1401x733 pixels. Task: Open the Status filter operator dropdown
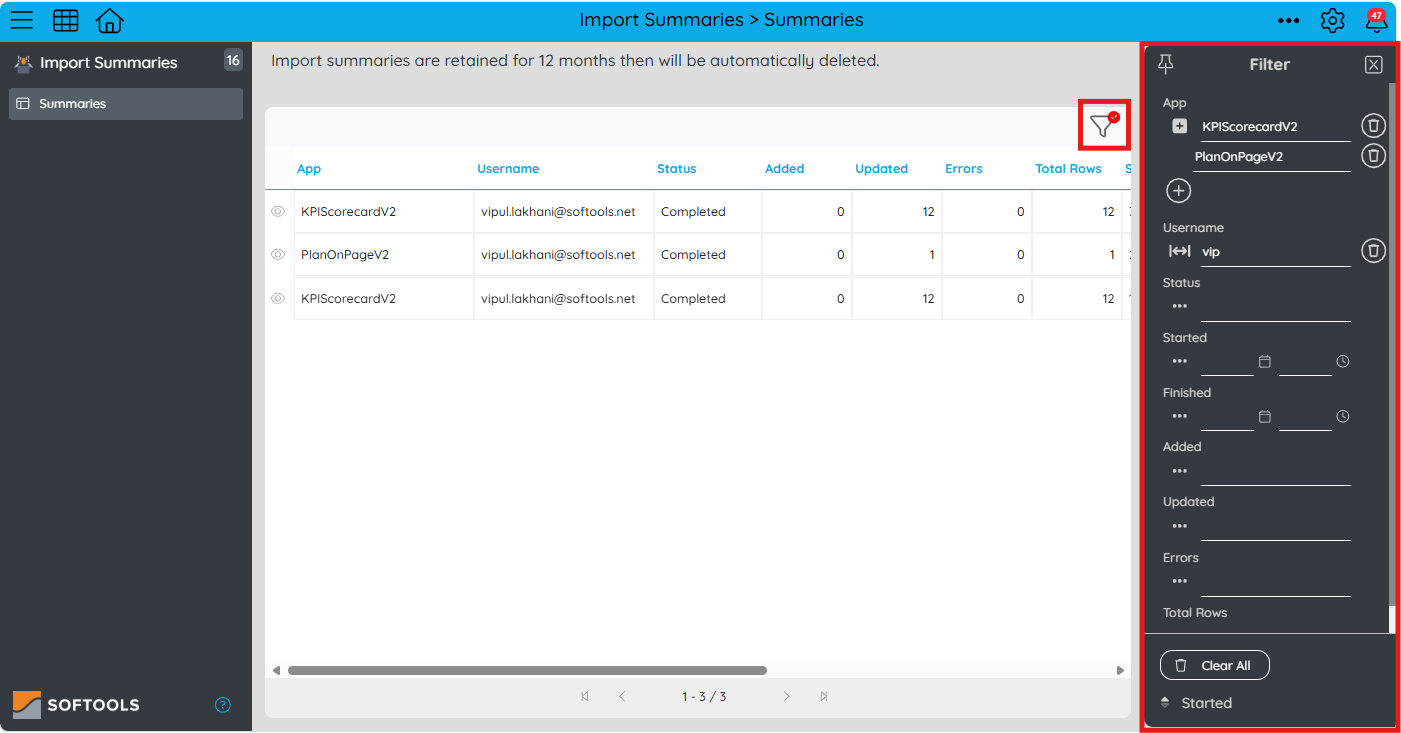tap(1180, 305)
